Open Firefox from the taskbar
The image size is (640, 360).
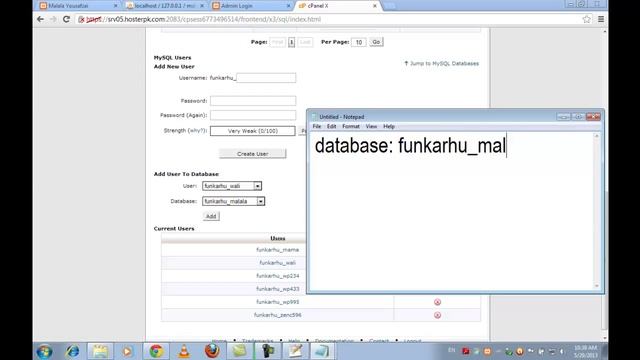(212, 351)
